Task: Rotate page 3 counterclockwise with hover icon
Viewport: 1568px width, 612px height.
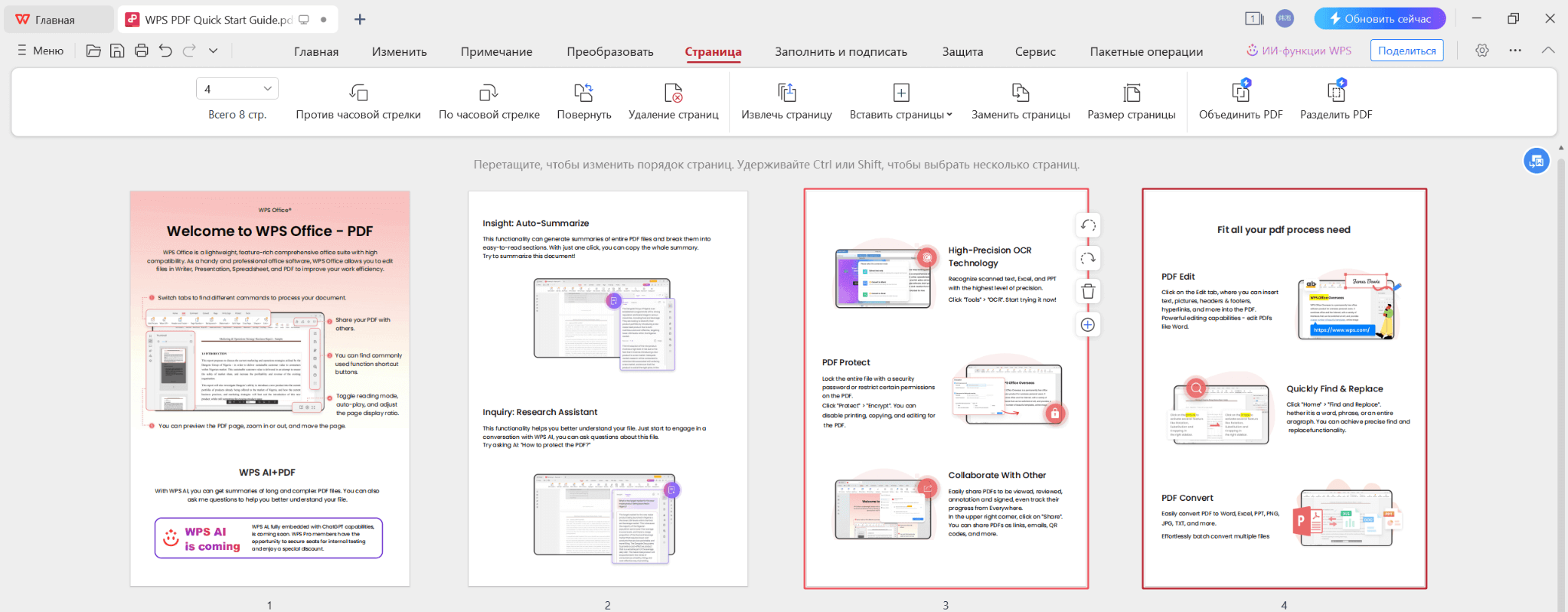Action: (1088, 225)
